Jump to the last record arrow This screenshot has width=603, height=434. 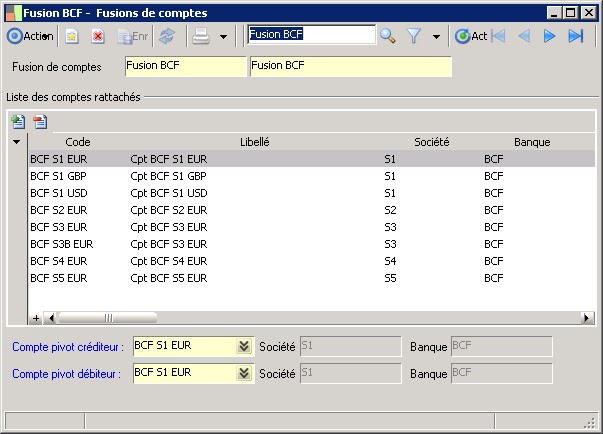575,36
